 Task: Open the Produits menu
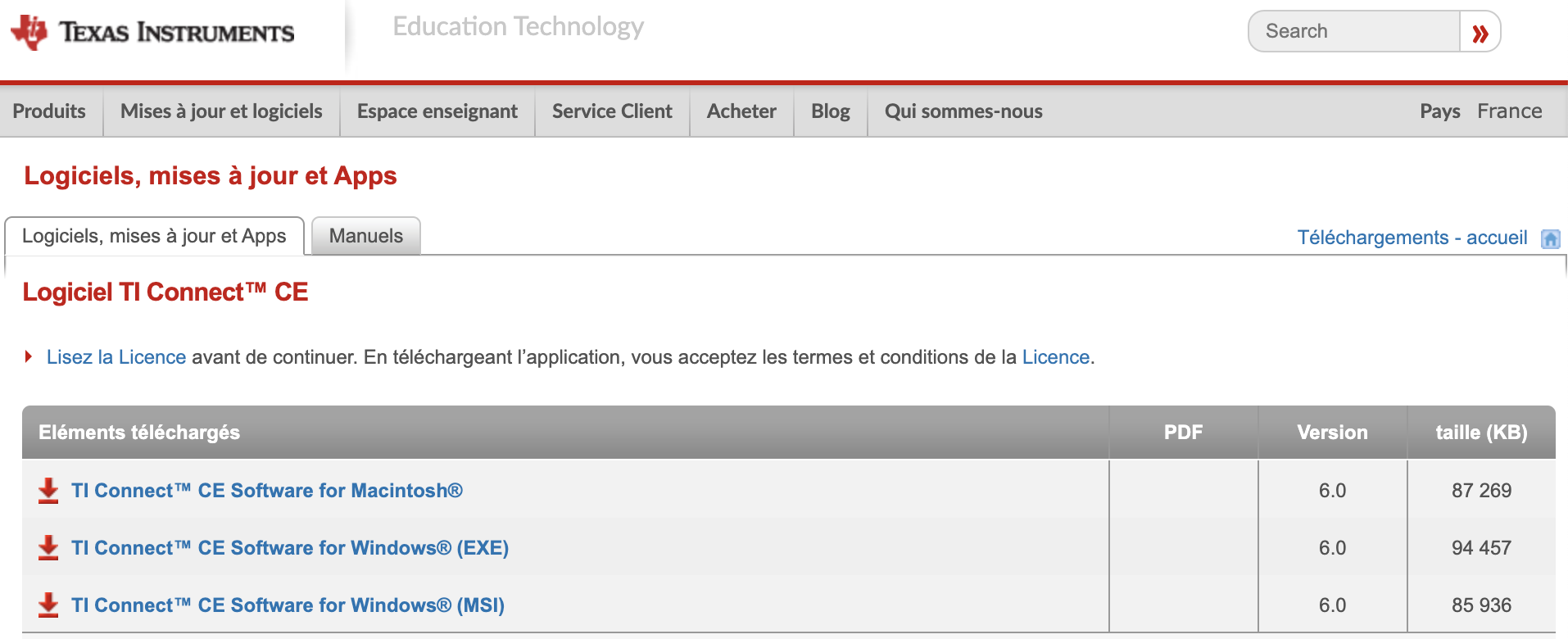click(x=49, y=111)
